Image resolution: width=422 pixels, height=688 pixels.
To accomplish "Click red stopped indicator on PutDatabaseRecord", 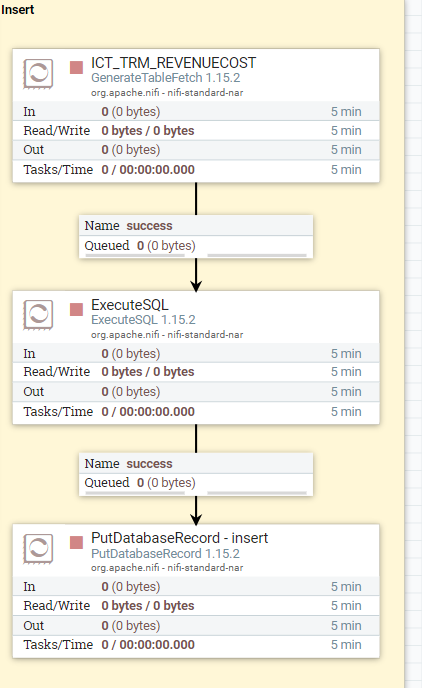I will coord(76,542).
